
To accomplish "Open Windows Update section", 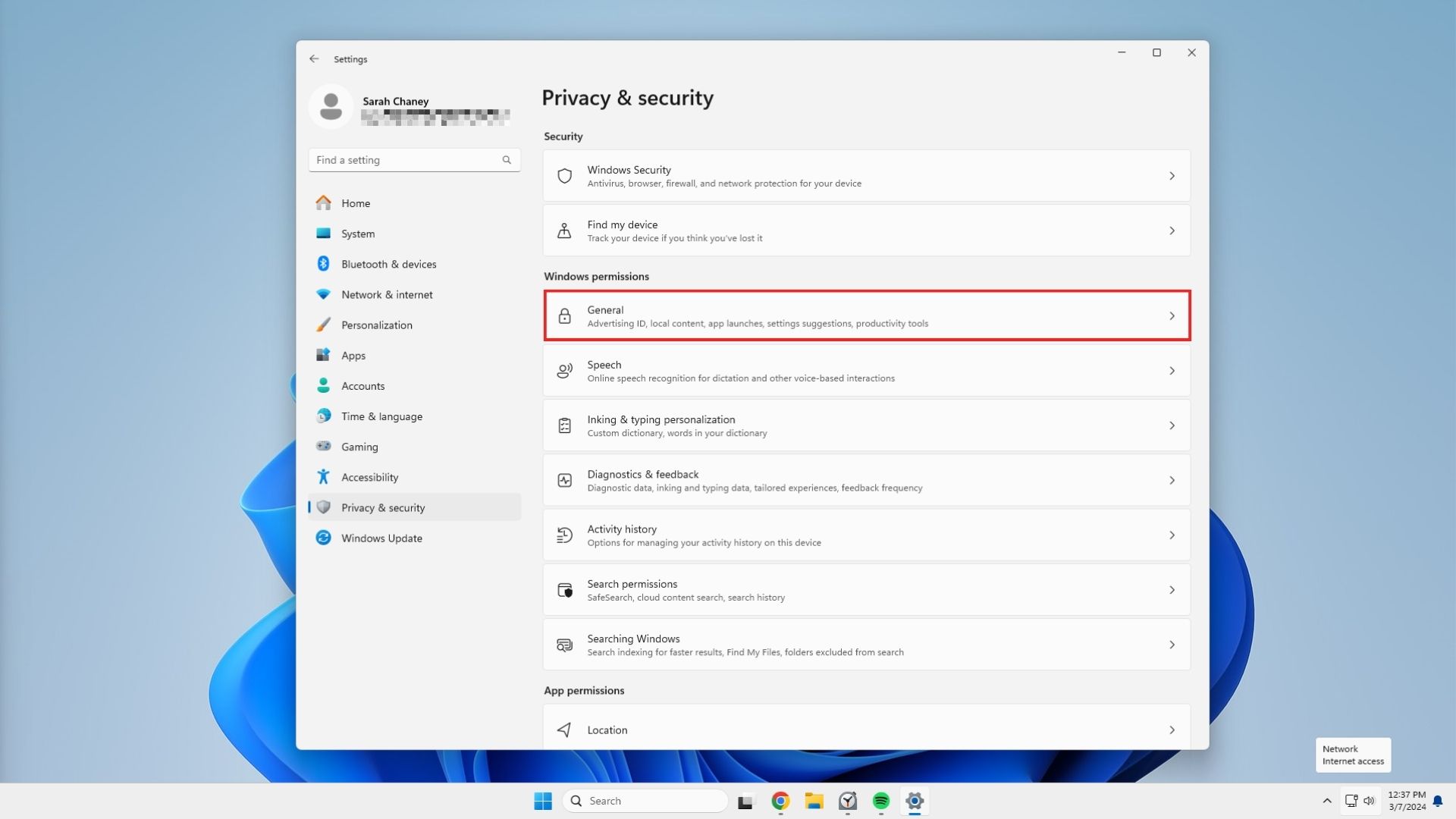I will coord(415,538).
